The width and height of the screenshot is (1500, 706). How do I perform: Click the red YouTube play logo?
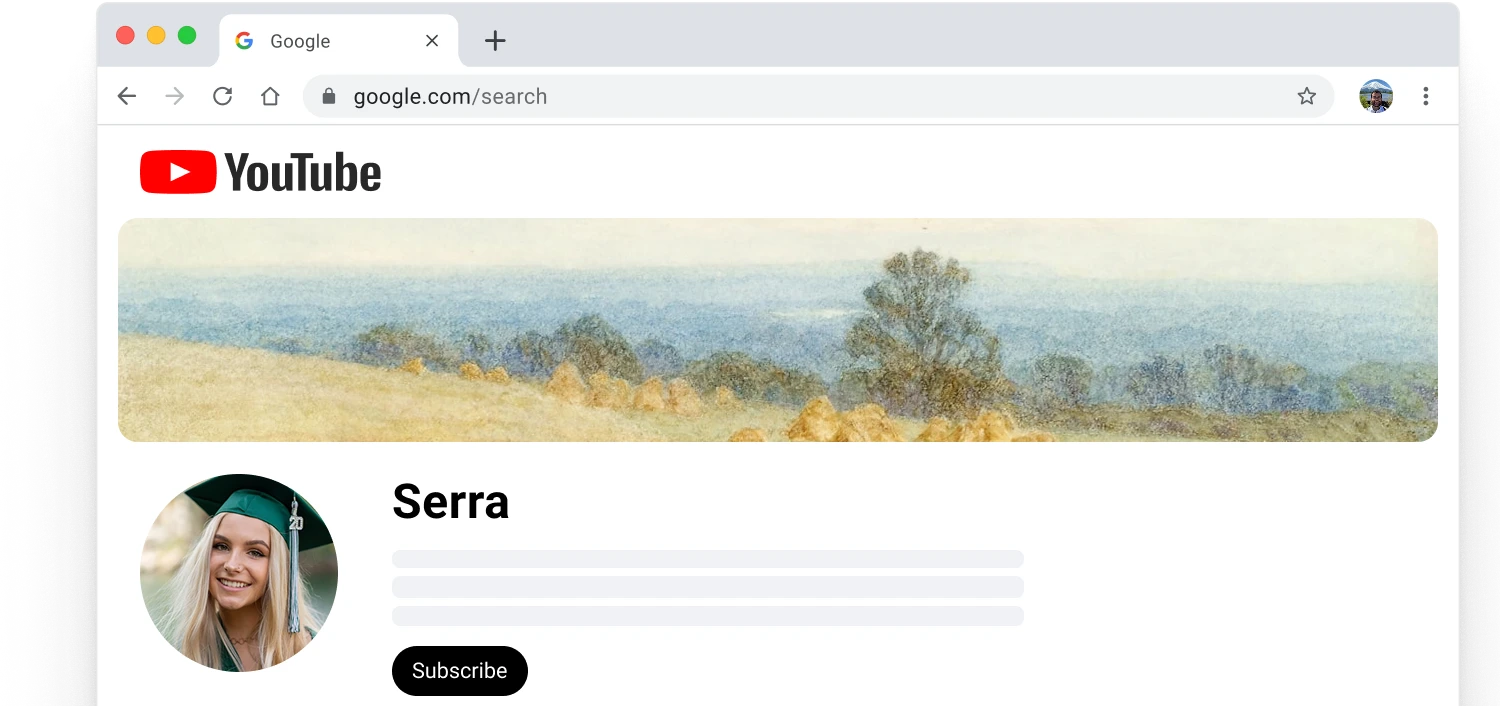178,172
